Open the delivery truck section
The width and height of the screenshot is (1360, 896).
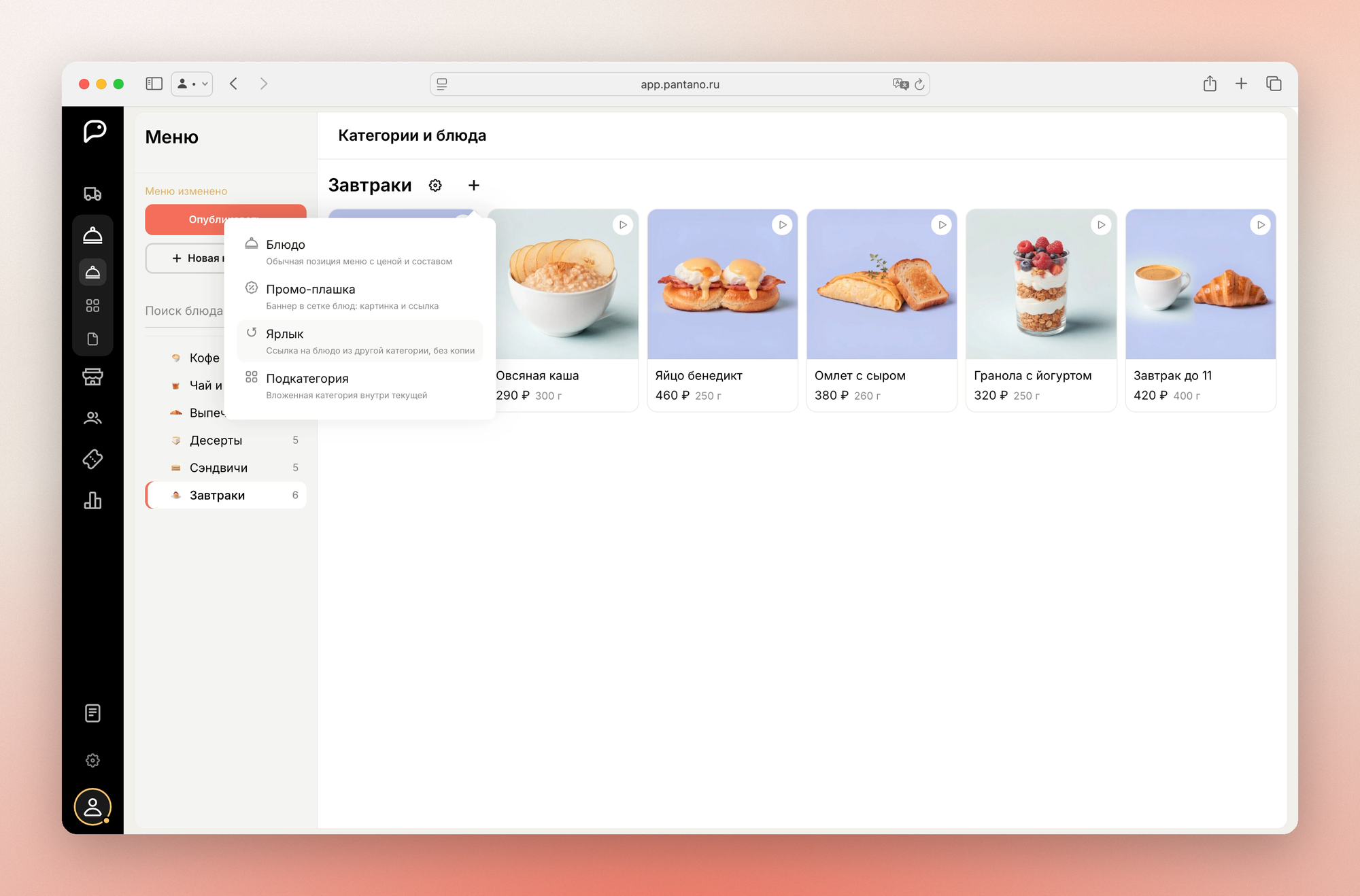93,194
